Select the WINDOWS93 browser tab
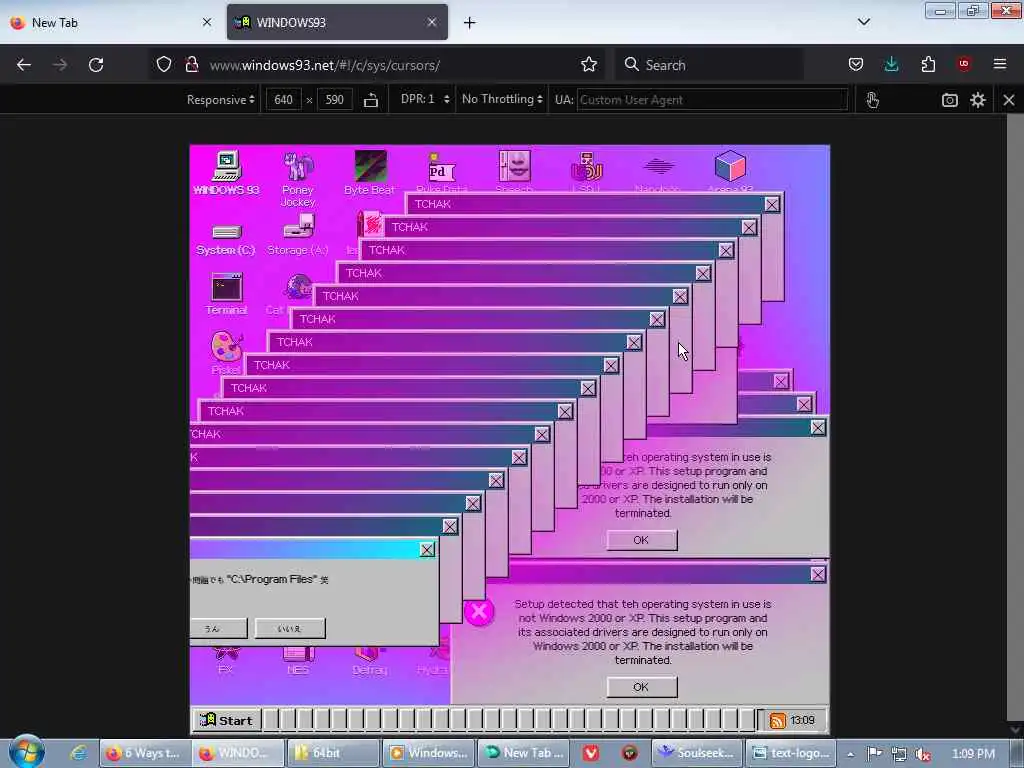 click(x=337, y=22)
